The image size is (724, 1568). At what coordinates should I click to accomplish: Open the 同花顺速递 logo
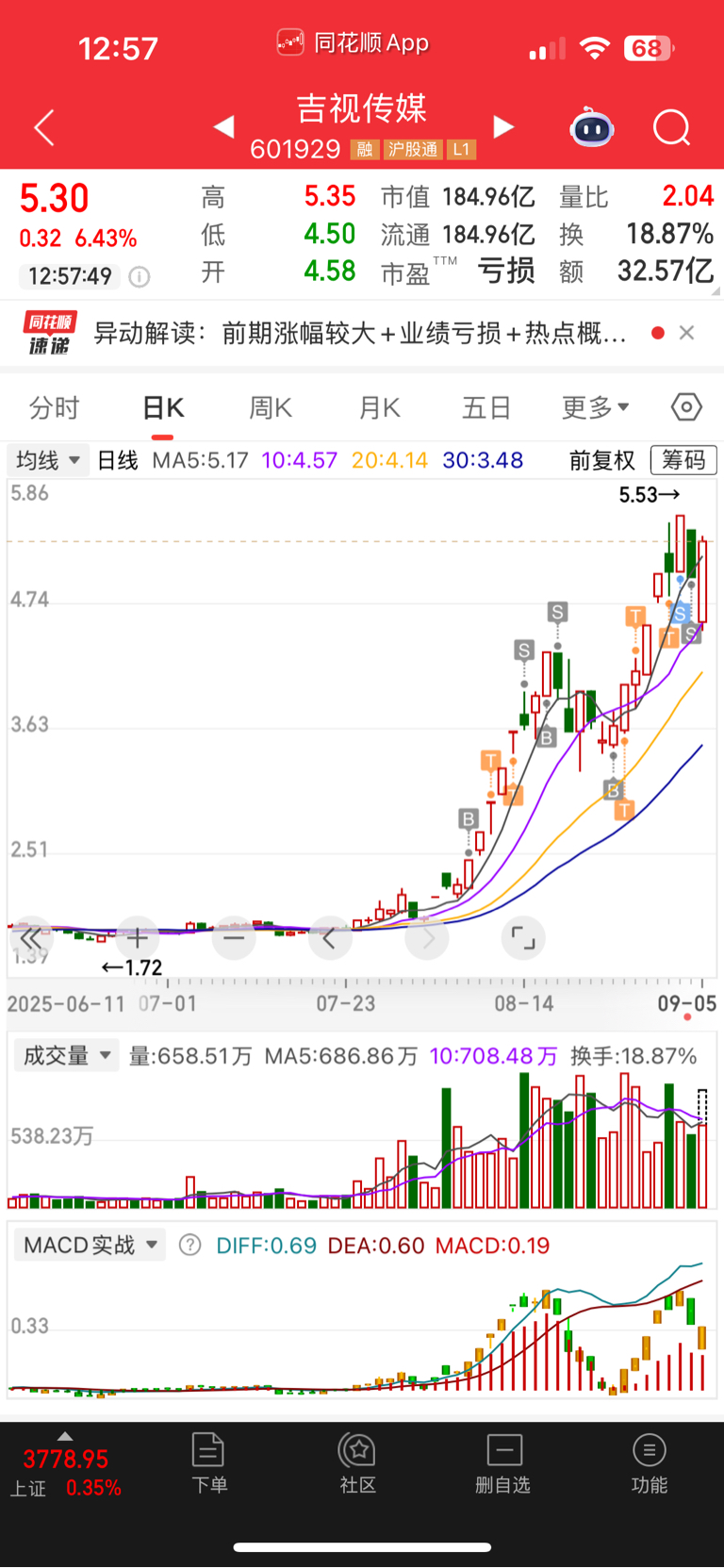(48, 334)
